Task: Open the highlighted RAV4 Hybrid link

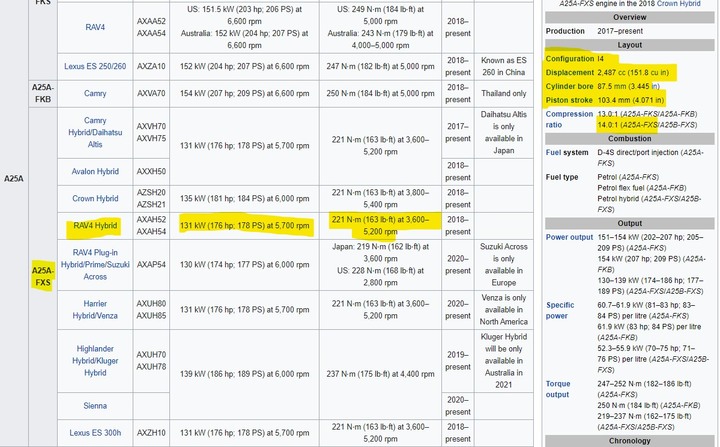Action: pos(95,226)
